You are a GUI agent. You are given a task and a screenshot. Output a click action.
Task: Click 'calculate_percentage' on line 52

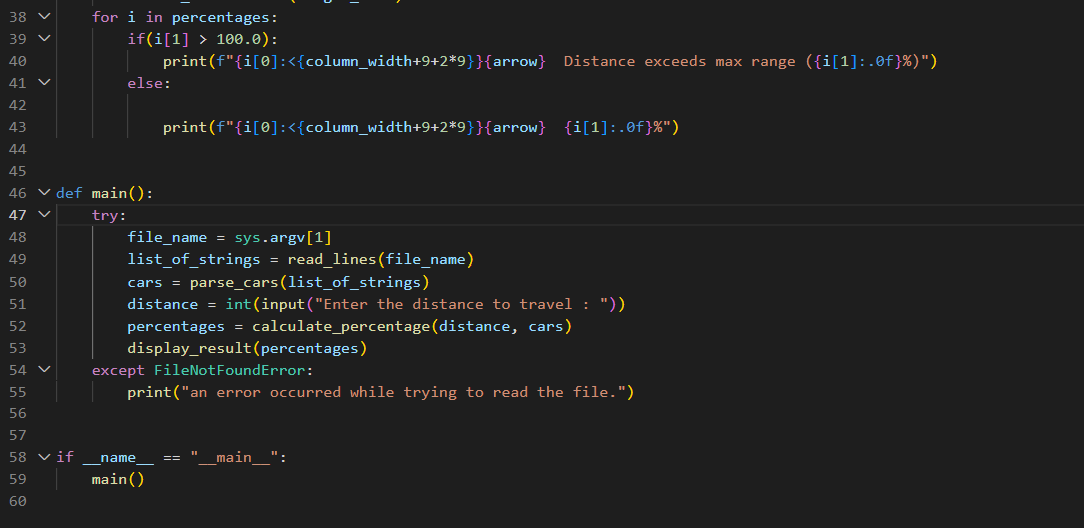(341, 326)
